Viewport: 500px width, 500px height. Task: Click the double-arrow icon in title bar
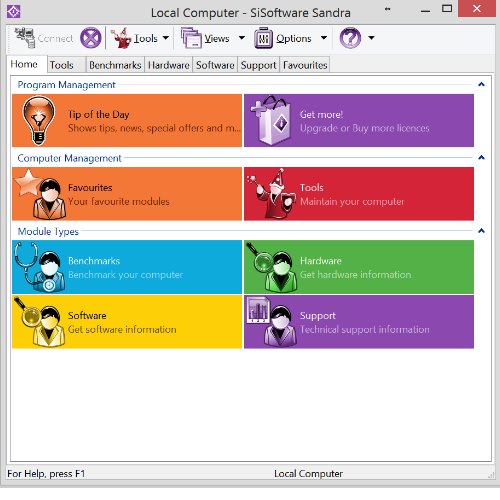(x=387, y=9)
